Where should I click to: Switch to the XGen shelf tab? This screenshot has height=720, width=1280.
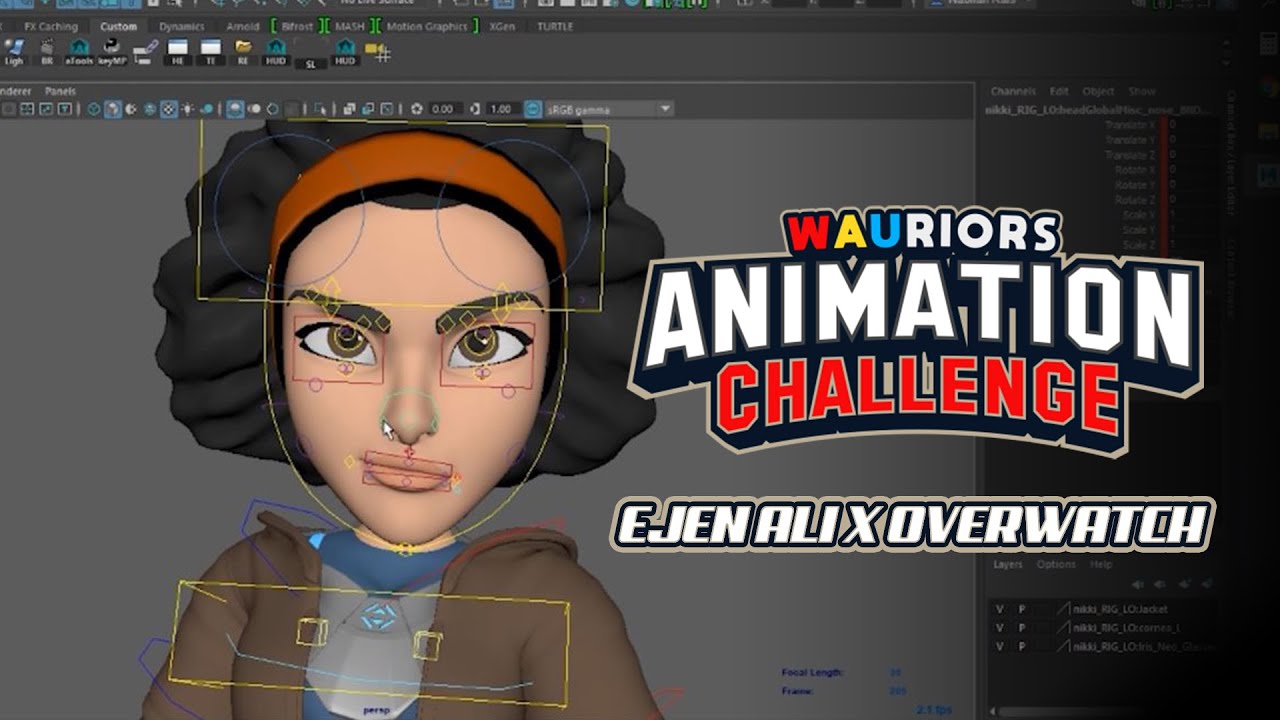[x=502, y=26]
